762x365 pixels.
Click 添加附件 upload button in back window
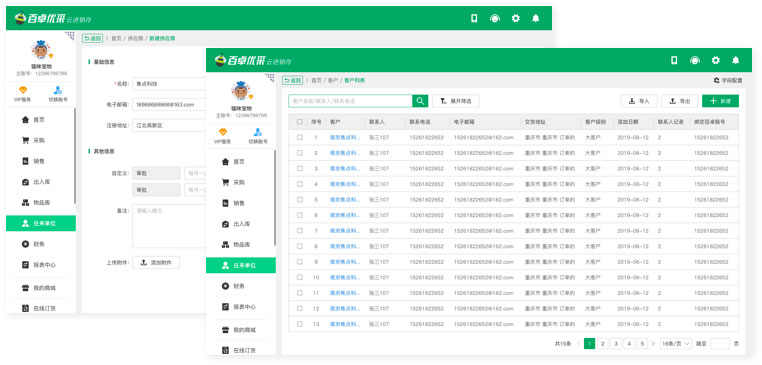(x=156, y=262)
